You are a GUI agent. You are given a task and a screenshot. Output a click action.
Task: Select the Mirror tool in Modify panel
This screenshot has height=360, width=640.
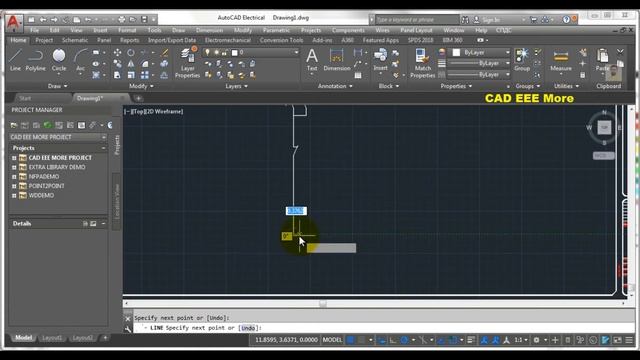pos(131,64)
